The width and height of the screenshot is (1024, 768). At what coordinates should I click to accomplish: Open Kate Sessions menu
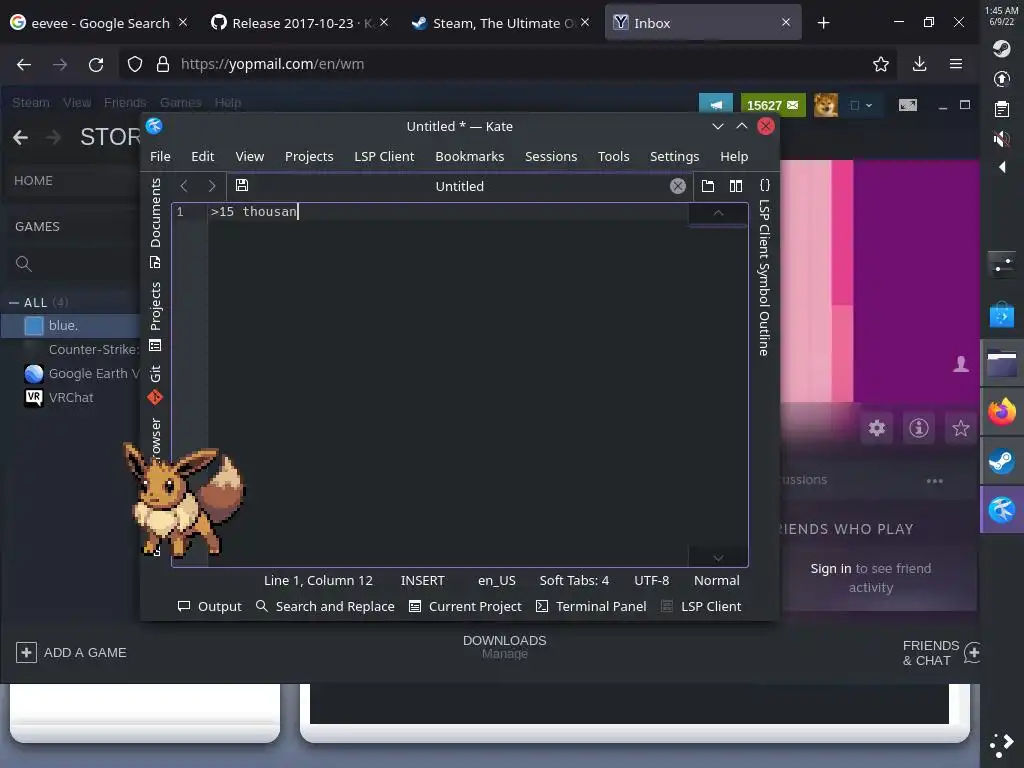(x=551, y=157)
